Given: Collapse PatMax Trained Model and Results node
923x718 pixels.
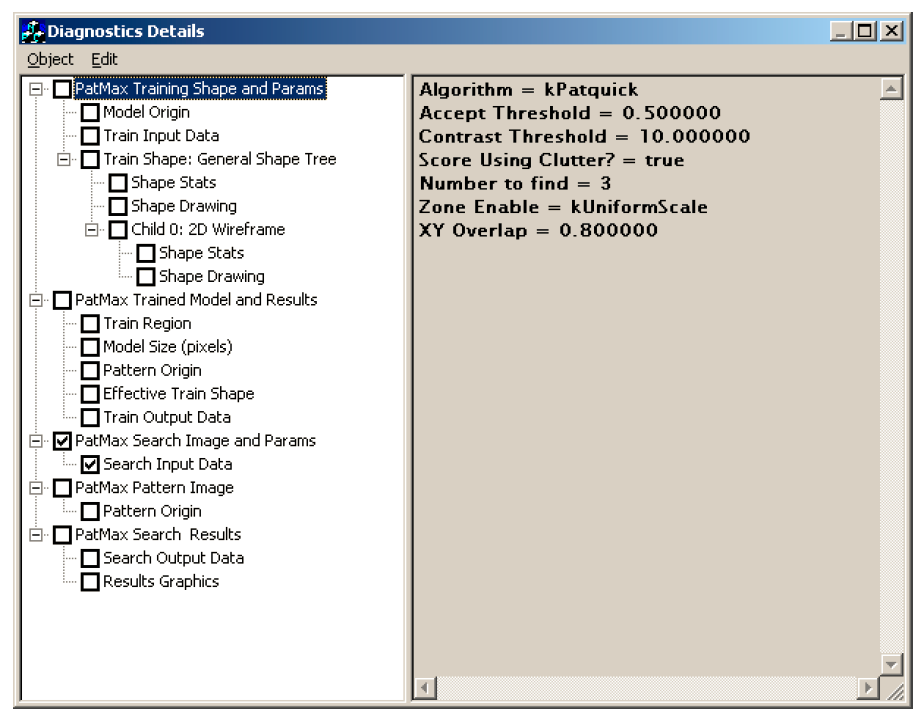Looking at the screenshot, I should click(x=37, y=300).
